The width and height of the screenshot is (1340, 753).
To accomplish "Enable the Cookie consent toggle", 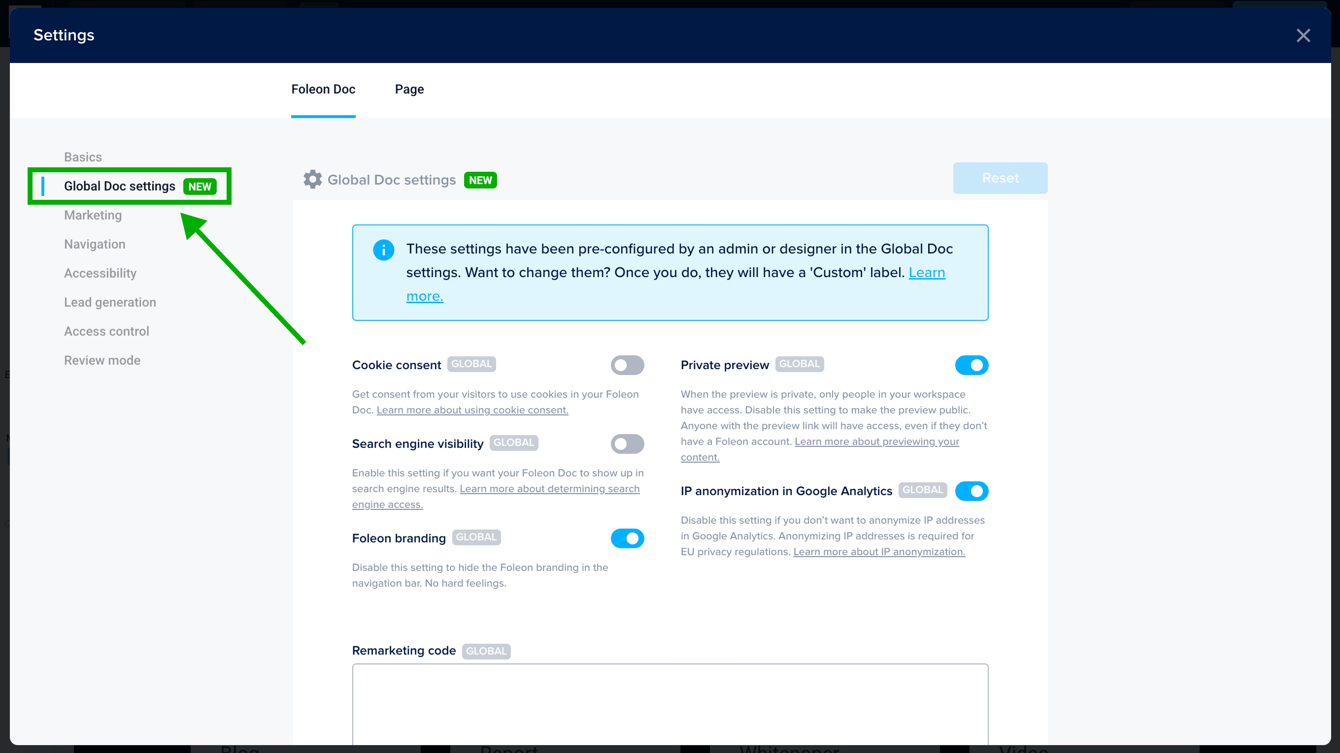I will (x=627, y=365).
